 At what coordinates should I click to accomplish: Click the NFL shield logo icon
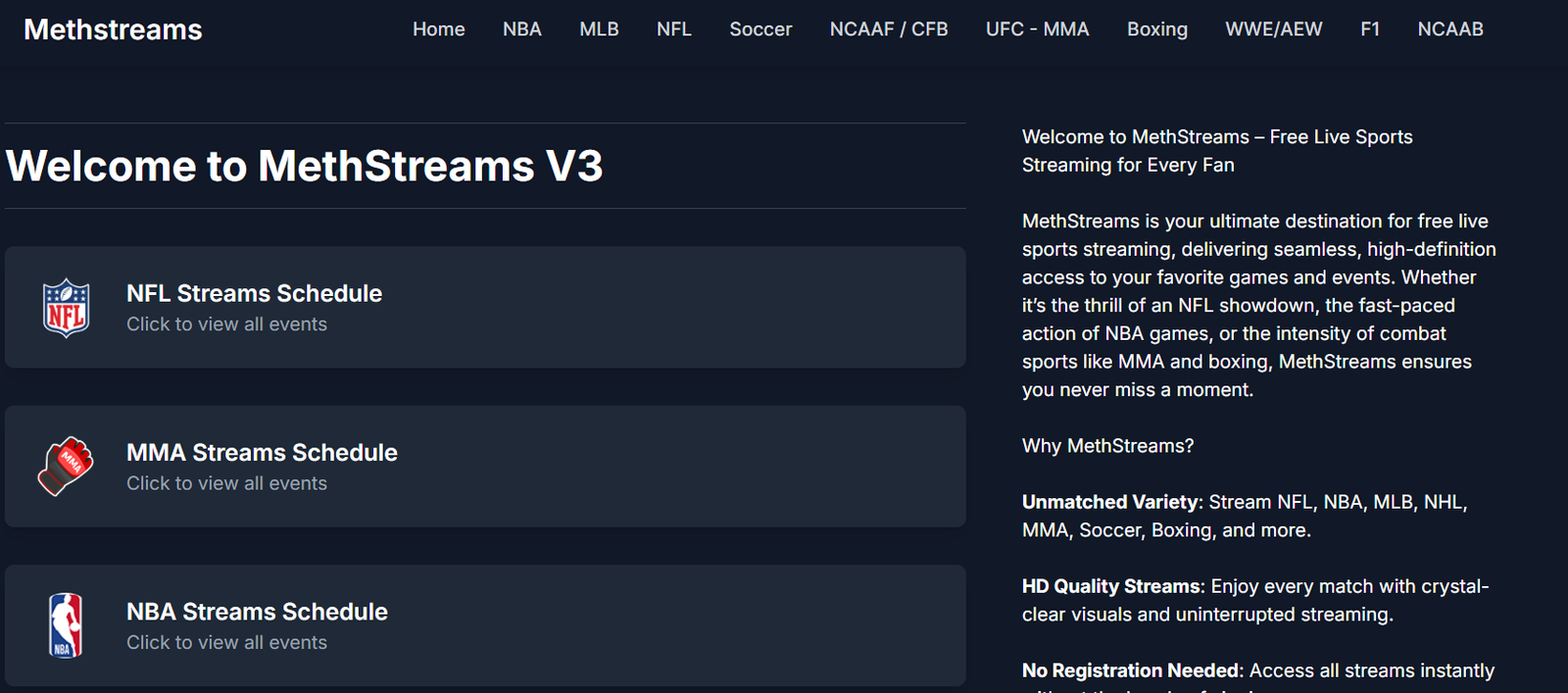pos(67,308)
